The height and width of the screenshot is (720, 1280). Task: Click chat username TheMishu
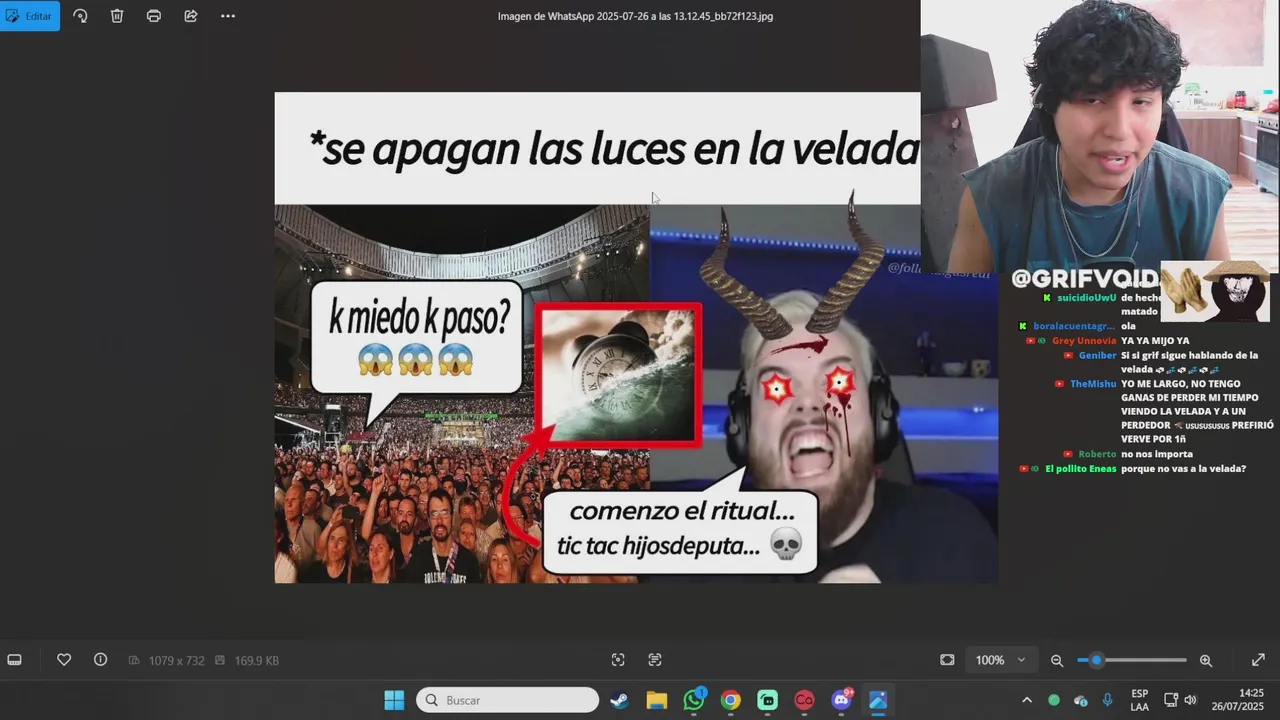tap(1093, 384)
